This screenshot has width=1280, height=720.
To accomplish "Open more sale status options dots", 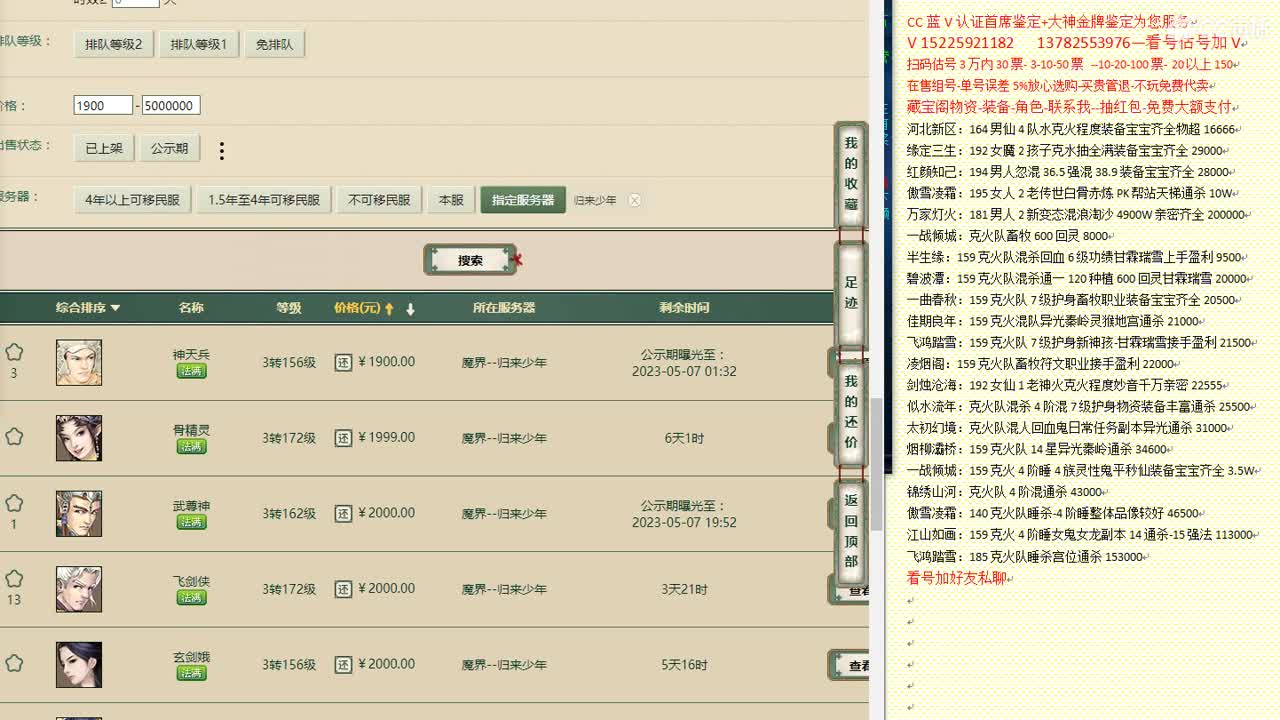I will pos(222,151).
